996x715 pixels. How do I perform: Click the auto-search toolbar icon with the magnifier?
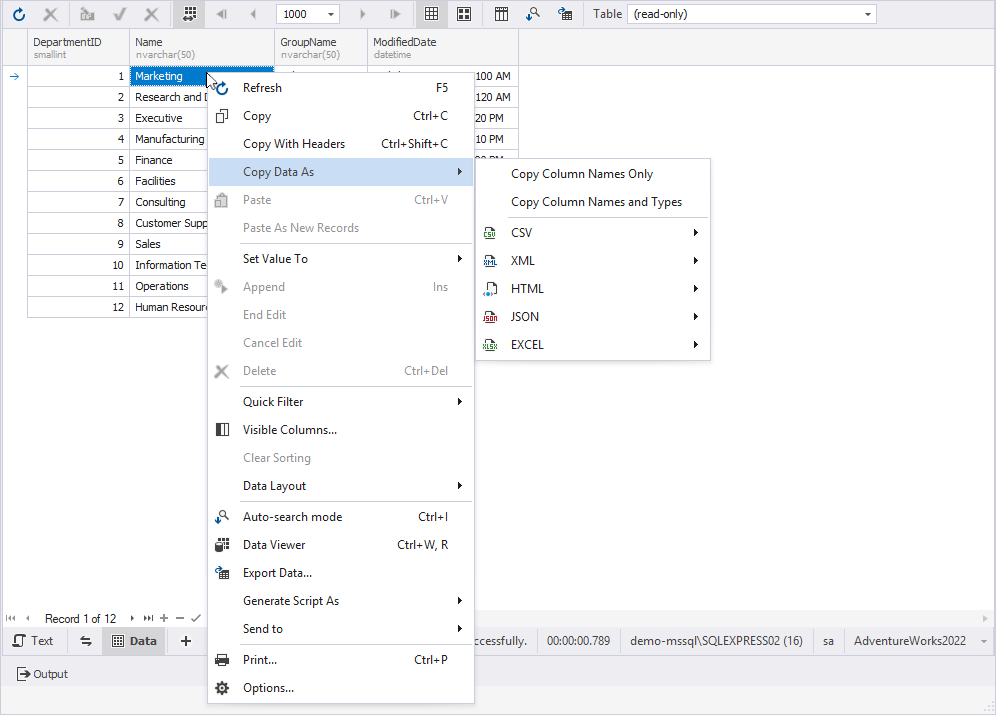(x=533, y=15)
